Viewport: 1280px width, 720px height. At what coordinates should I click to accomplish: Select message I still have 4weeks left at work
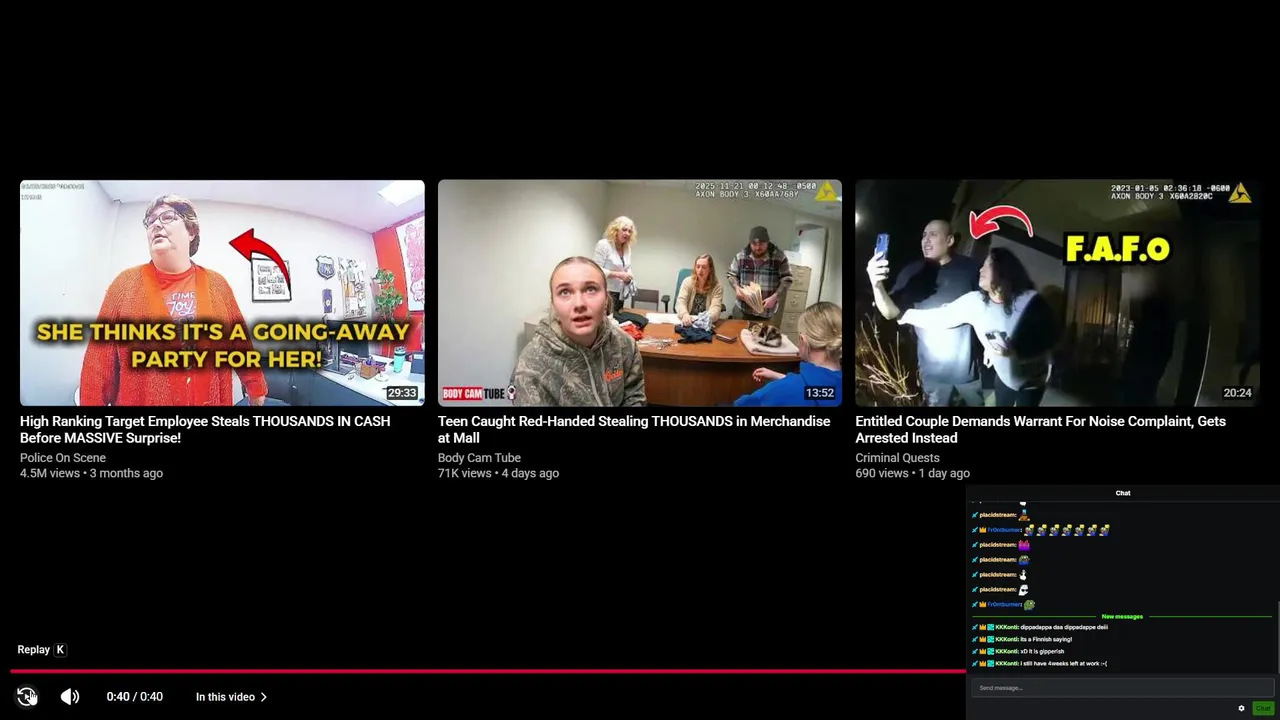tap(1064, 663)
